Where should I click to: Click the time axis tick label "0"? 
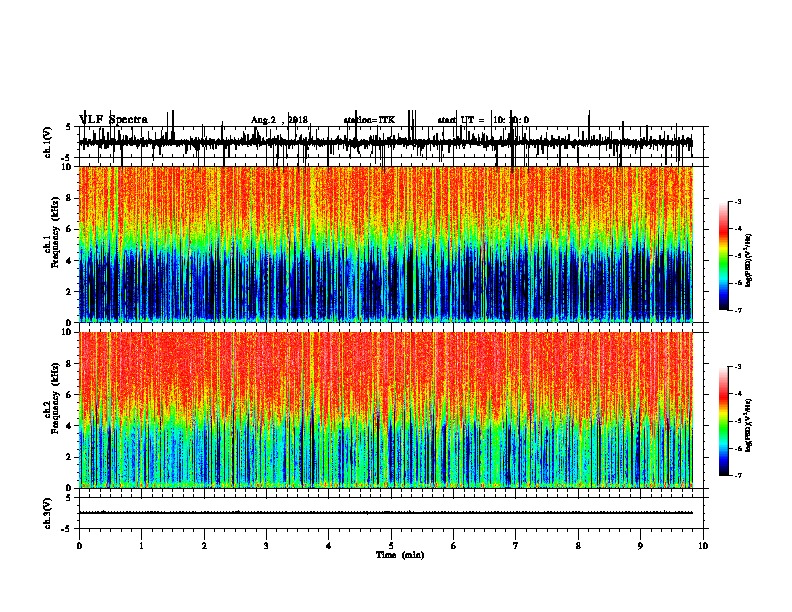click(79, 546)
